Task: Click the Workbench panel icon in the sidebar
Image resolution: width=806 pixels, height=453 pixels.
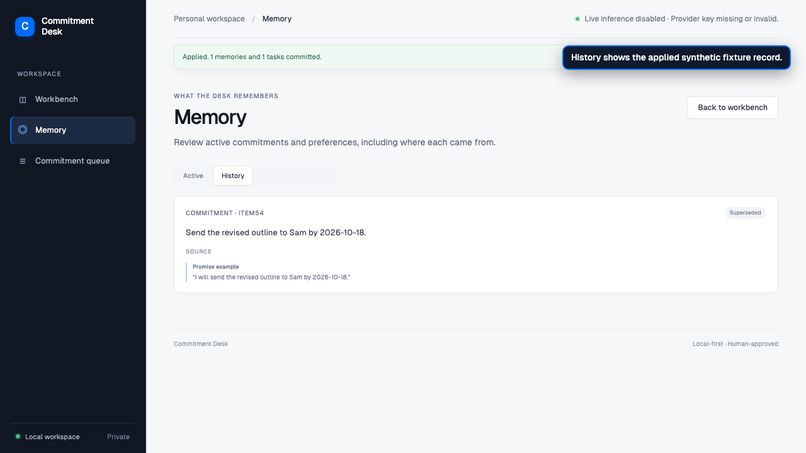Action: point(23,100)
